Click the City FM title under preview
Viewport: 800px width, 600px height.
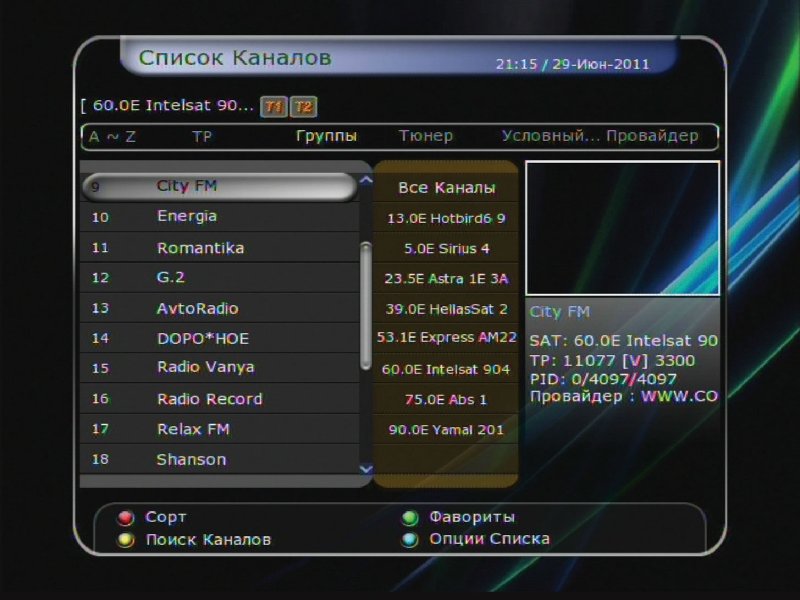[x=559, y=312]
